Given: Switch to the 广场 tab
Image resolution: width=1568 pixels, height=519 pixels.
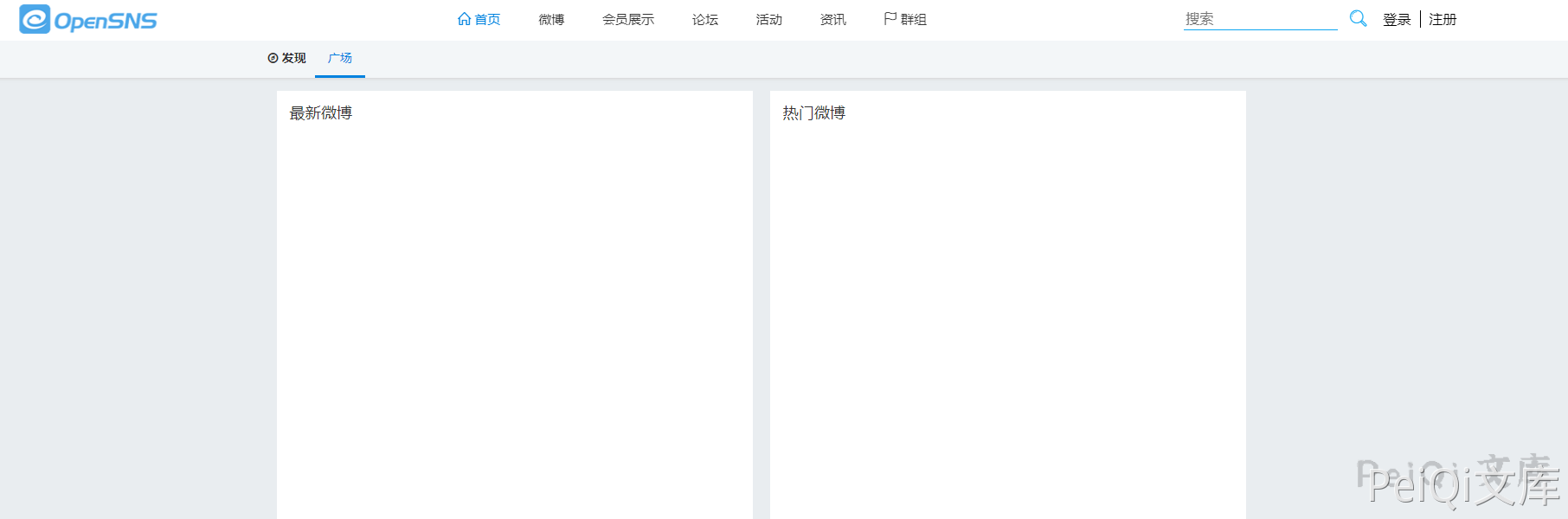Looking at the screenshot, I should click(340, 58).
